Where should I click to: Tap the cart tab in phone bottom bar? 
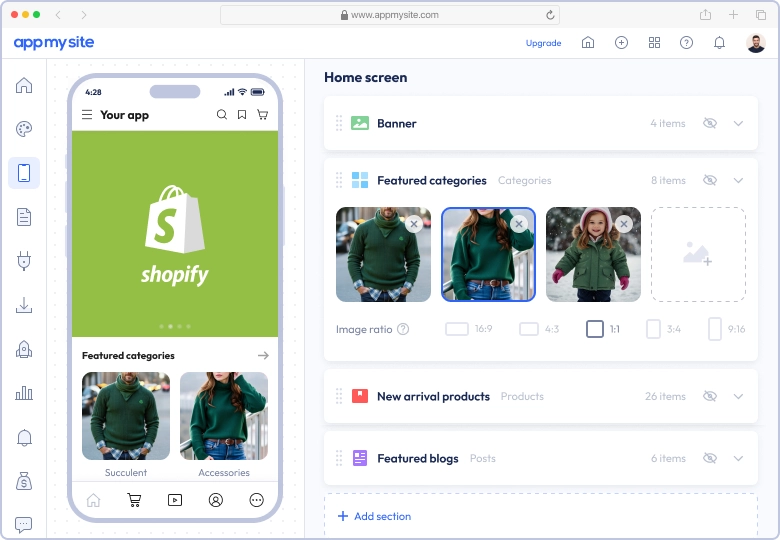click(134, 500)
